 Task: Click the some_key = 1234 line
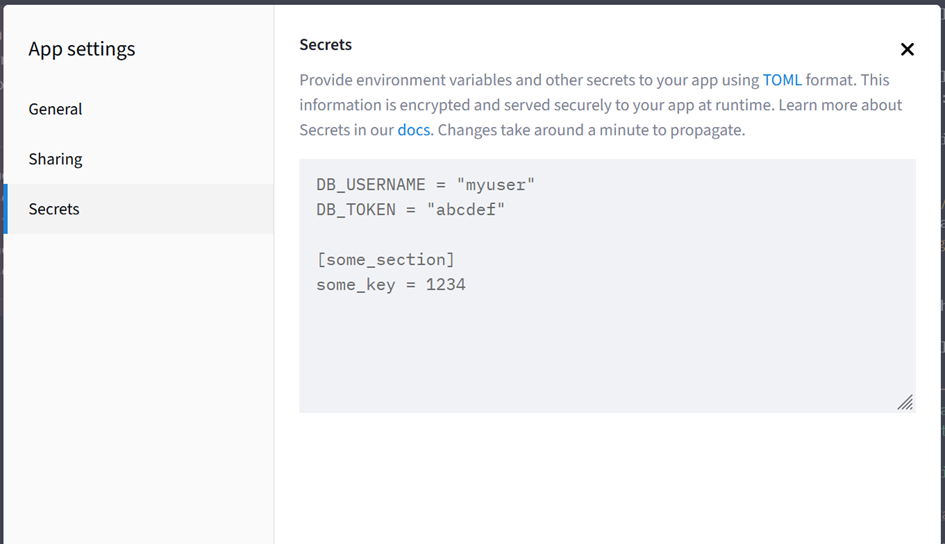click(391, 284)
